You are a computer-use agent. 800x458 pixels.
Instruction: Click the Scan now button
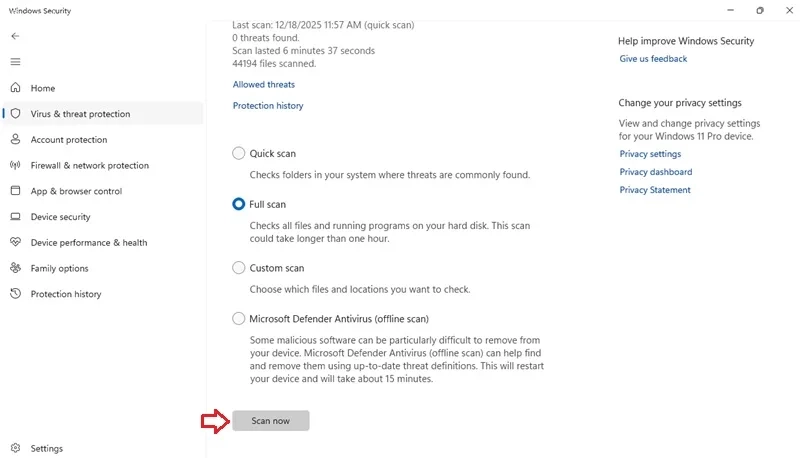tap(270, 421)
